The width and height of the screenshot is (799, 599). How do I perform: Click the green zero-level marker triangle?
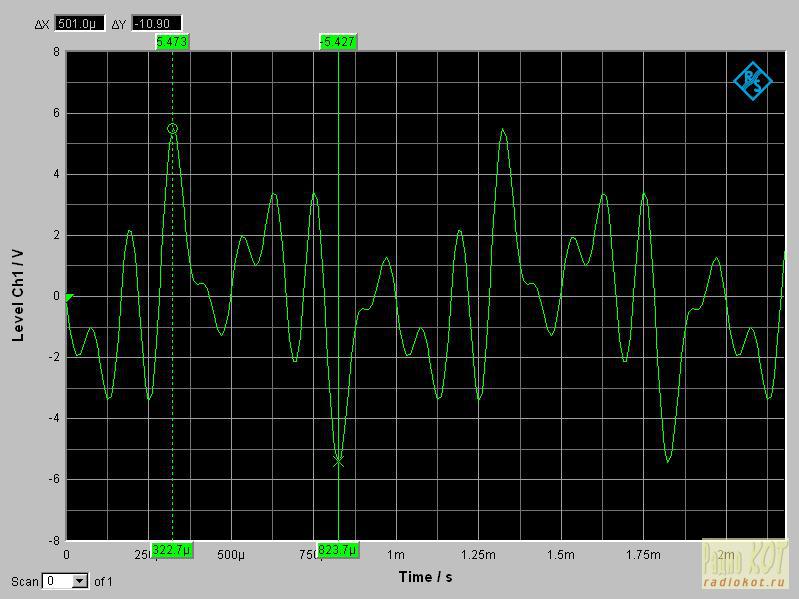point(70,297)
